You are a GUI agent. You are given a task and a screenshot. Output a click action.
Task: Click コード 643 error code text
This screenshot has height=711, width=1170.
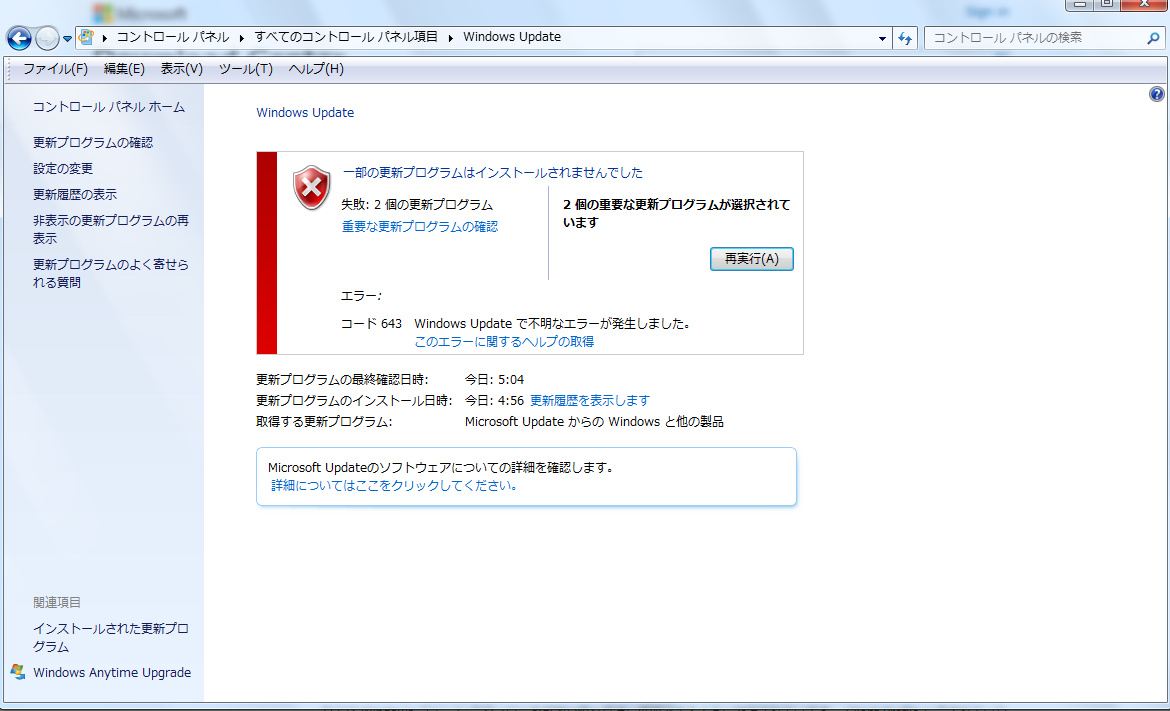click(371, 324)
